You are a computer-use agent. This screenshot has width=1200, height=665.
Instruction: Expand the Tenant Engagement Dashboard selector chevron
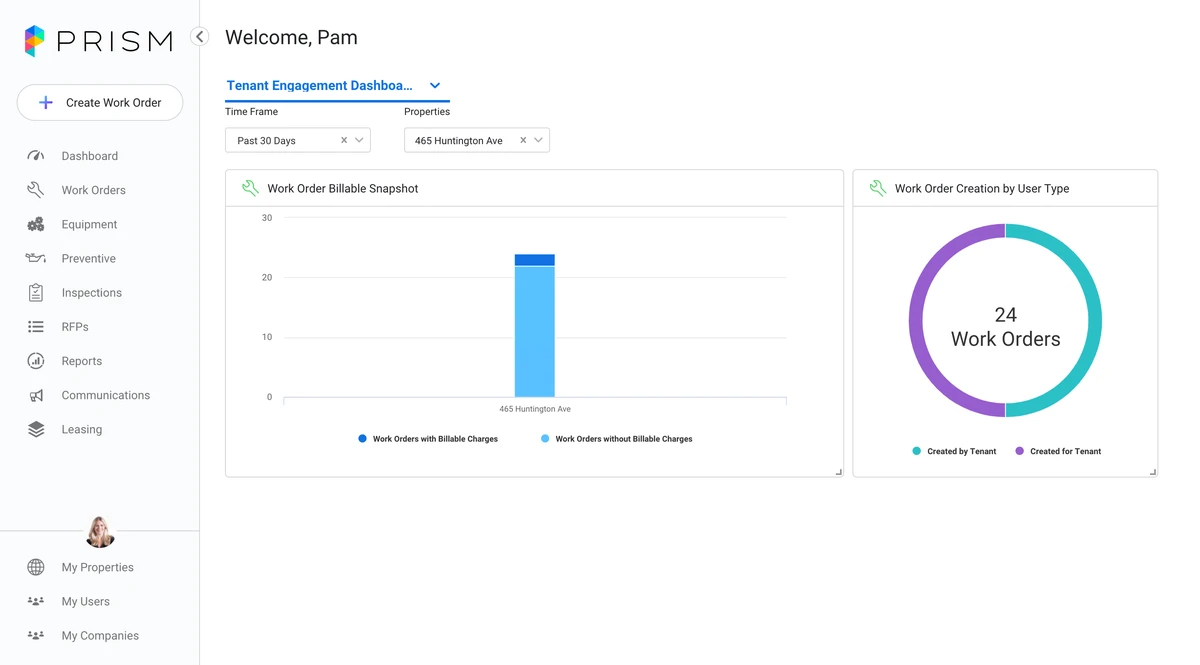point(435,86)
